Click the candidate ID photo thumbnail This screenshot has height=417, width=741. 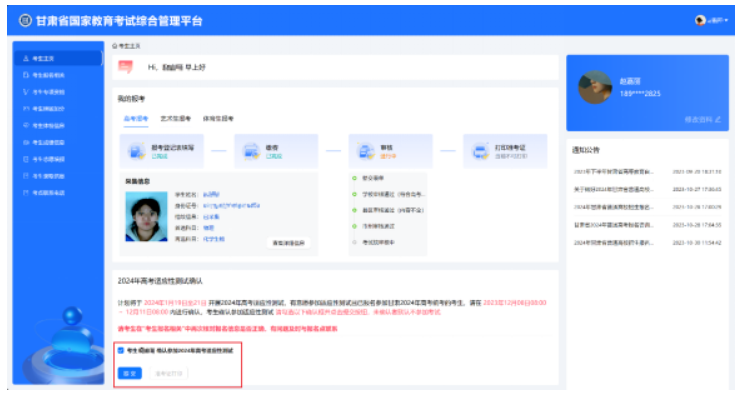pos(147,217)
